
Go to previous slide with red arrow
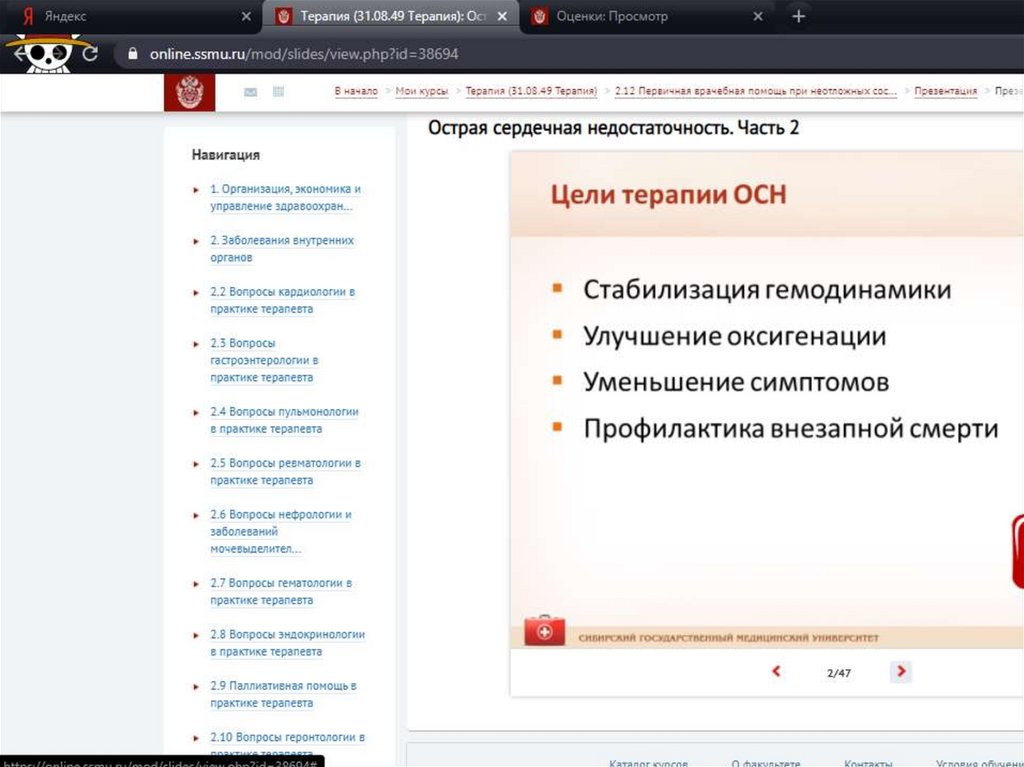pos(776,671)
